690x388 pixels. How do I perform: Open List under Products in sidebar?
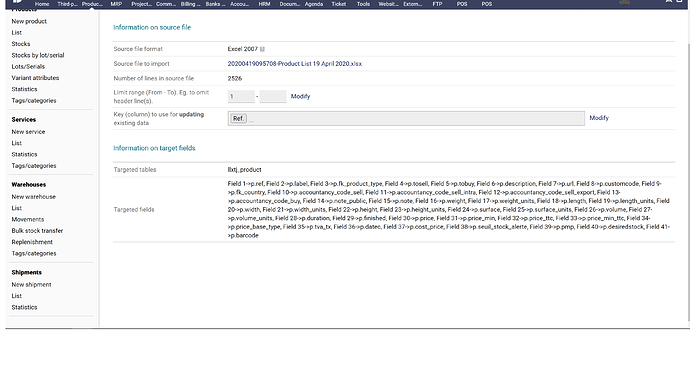pos(17,33)
